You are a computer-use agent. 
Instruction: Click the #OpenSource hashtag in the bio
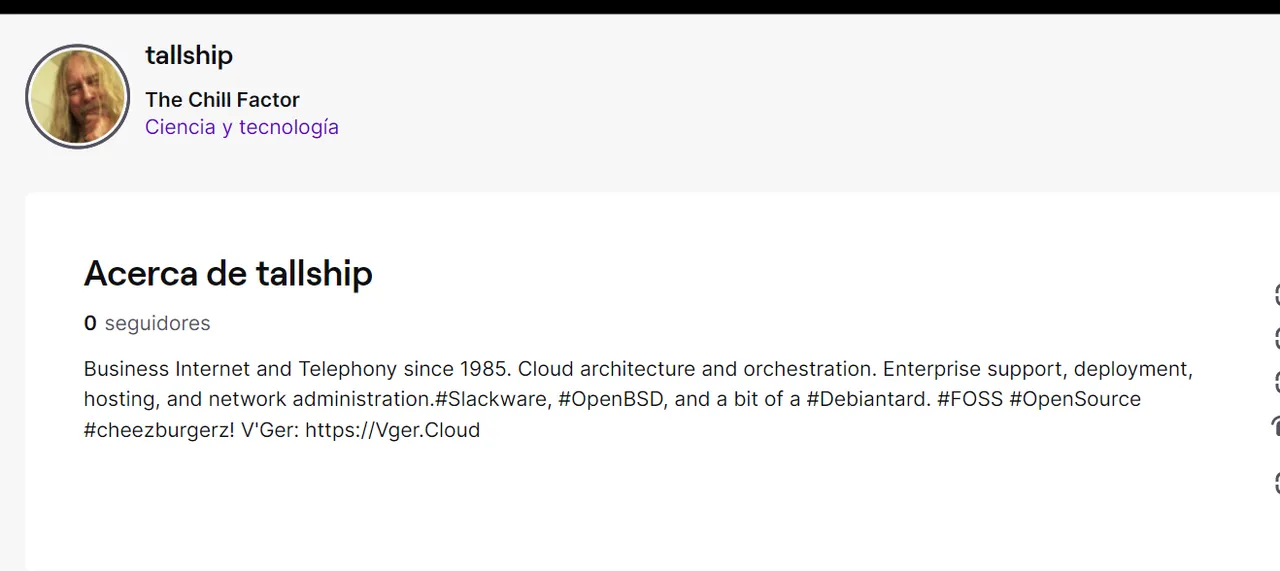click(1075, 399)
